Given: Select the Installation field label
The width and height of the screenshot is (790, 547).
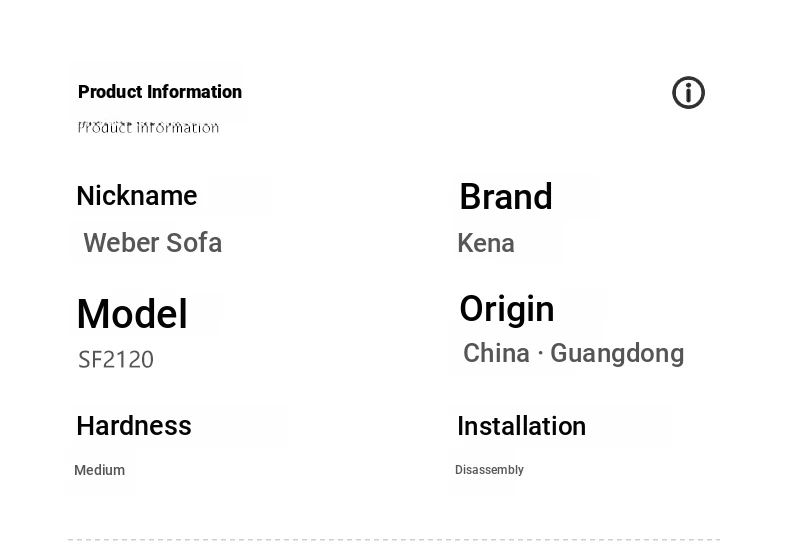Looking at the screenshot, I should coord(521,426).
